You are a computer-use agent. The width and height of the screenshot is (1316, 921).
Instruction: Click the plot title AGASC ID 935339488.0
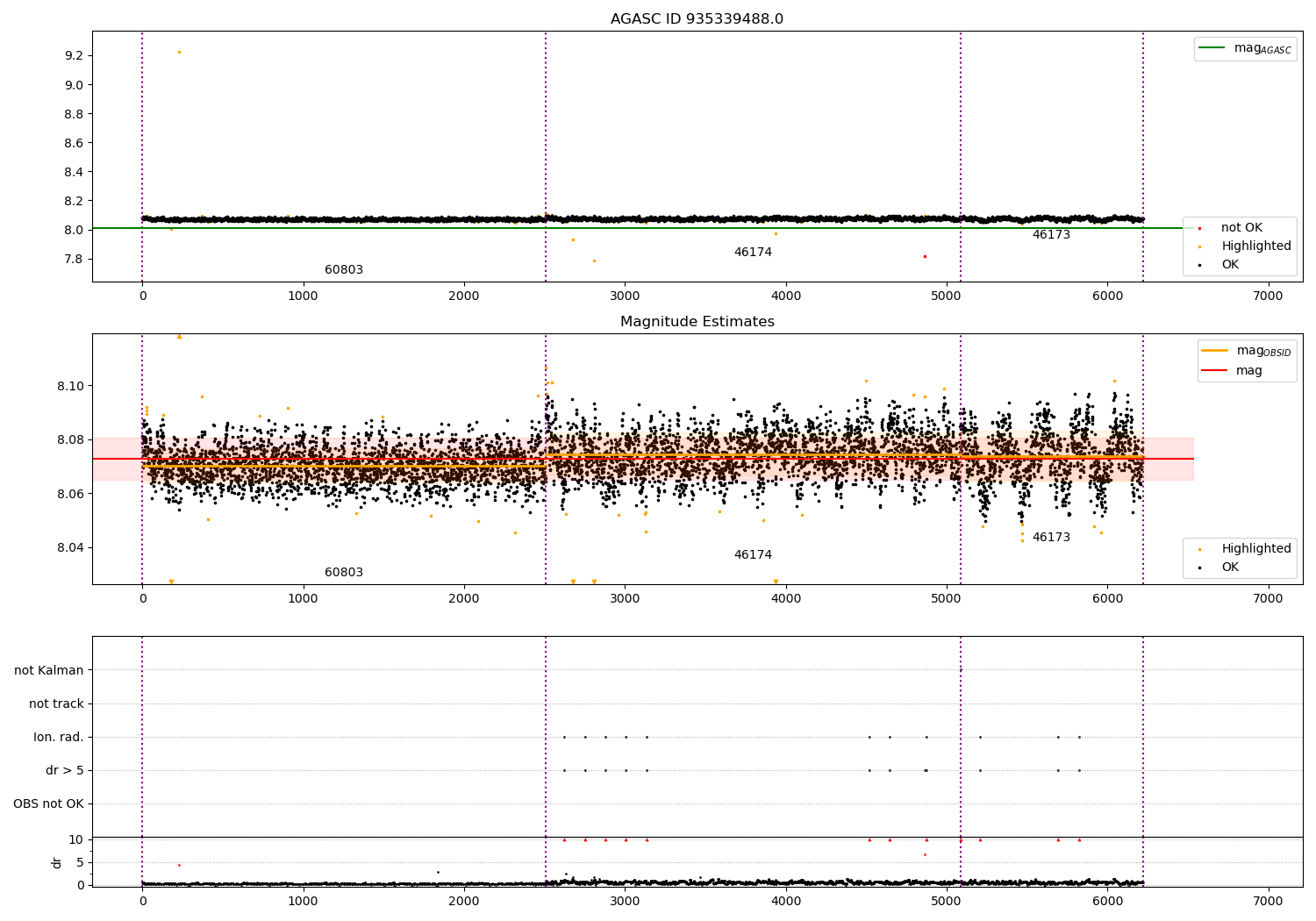pos(697,19)
